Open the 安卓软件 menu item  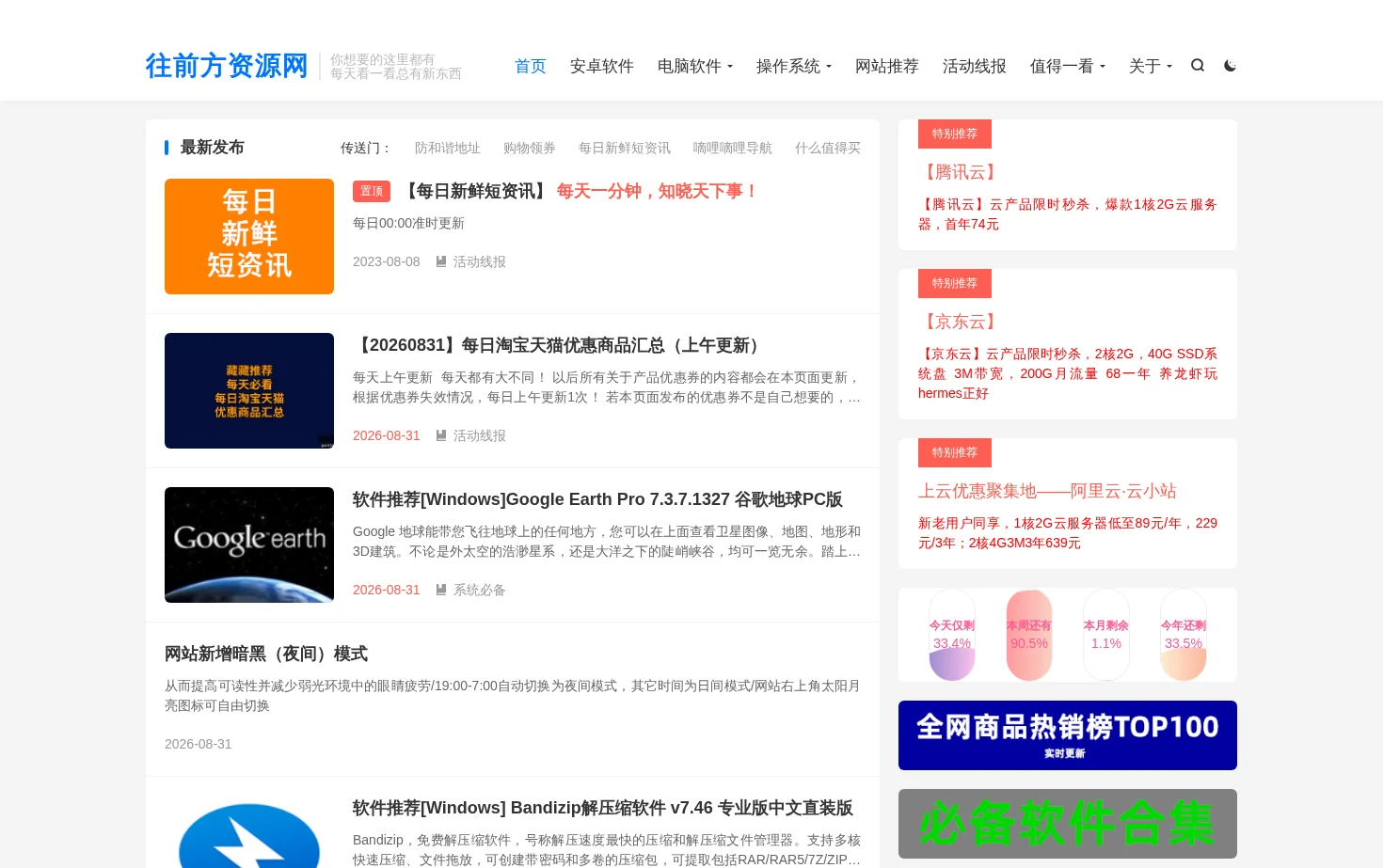click(602, 66)
